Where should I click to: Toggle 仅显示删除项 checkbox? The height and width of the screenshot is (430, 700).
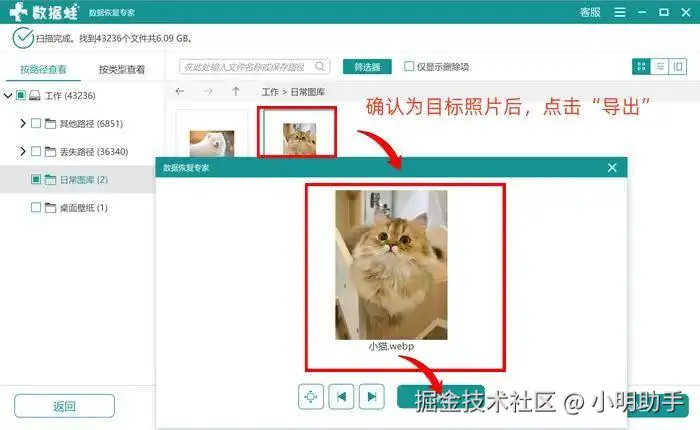pyautogui.click(x=408, y=66)
